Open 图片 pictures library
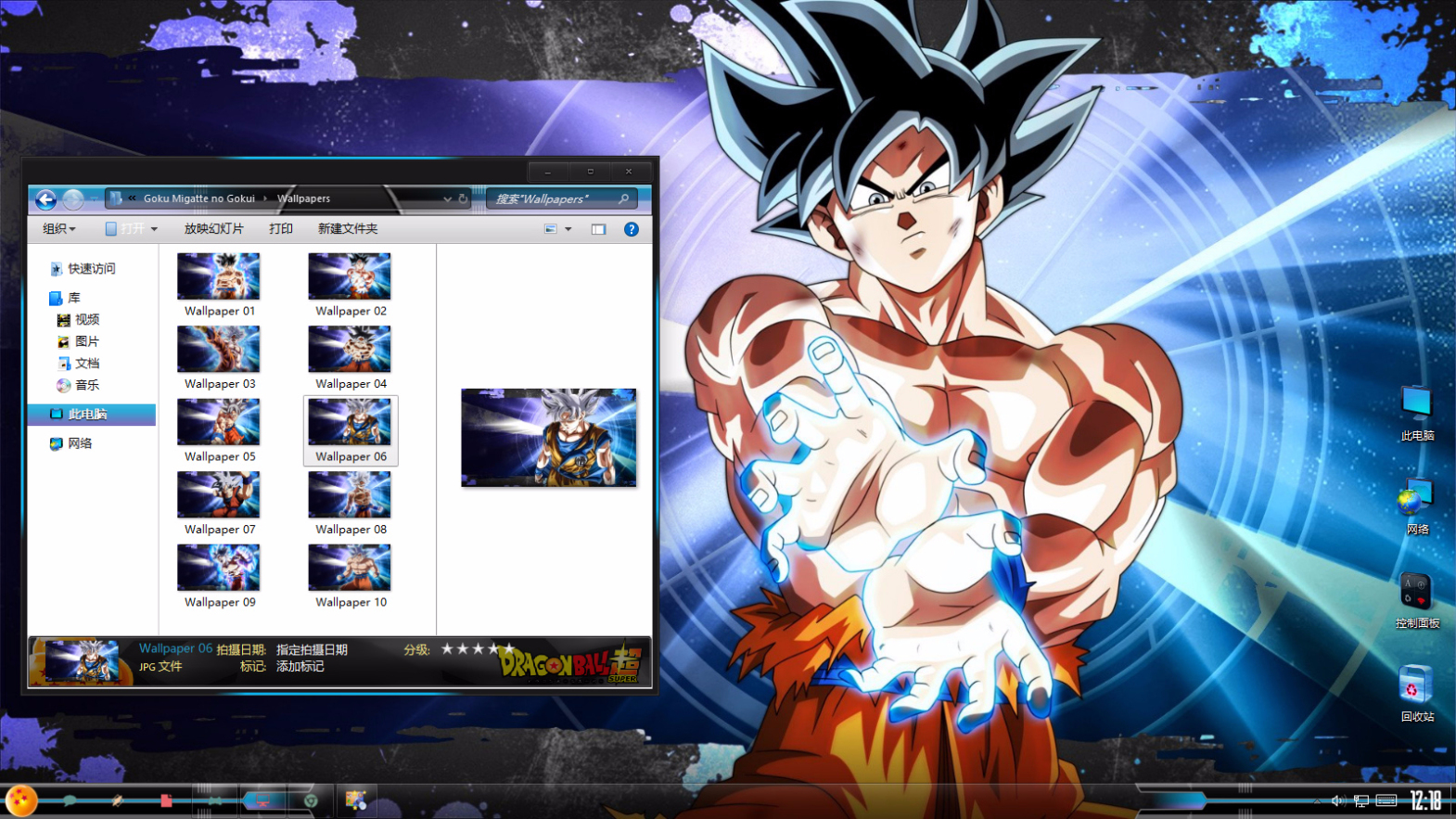This screenshot has width=1456, height=819. [x=78, y=341]
